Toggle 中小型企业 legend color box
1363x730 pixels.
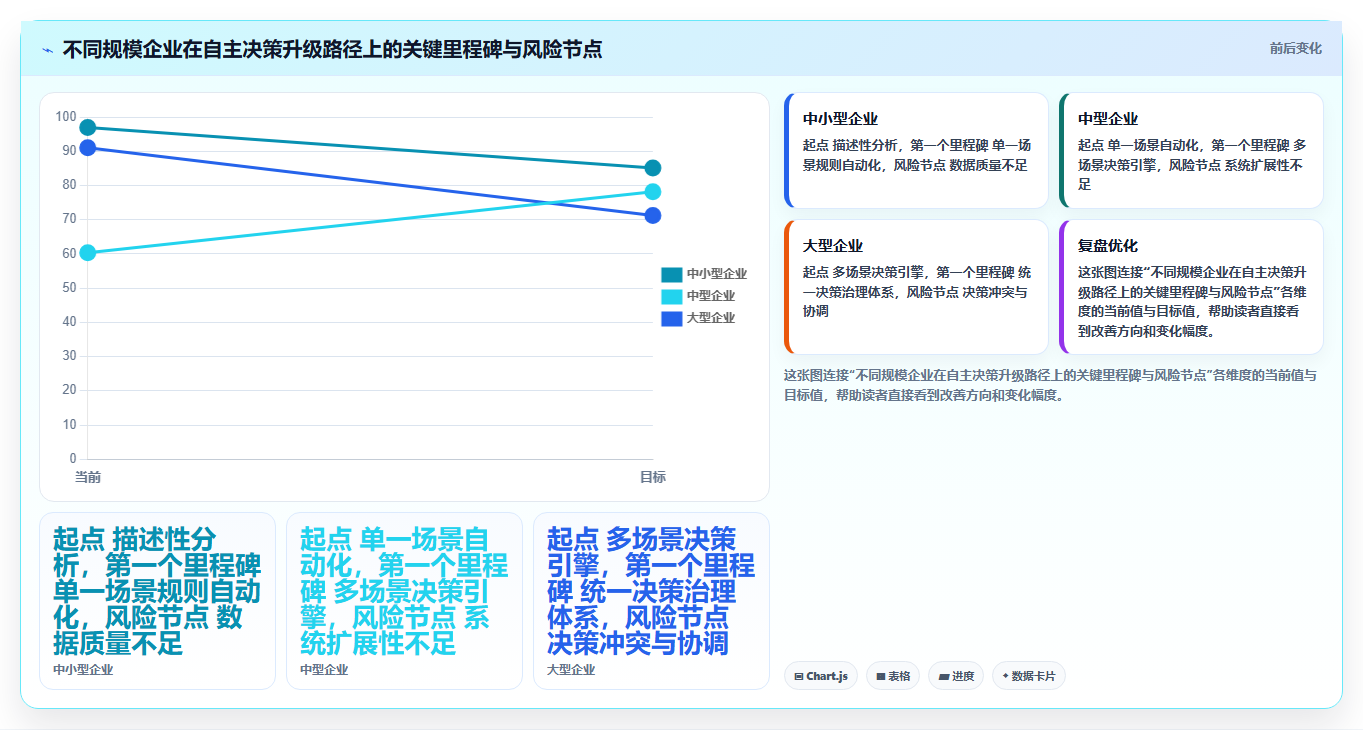671,274
